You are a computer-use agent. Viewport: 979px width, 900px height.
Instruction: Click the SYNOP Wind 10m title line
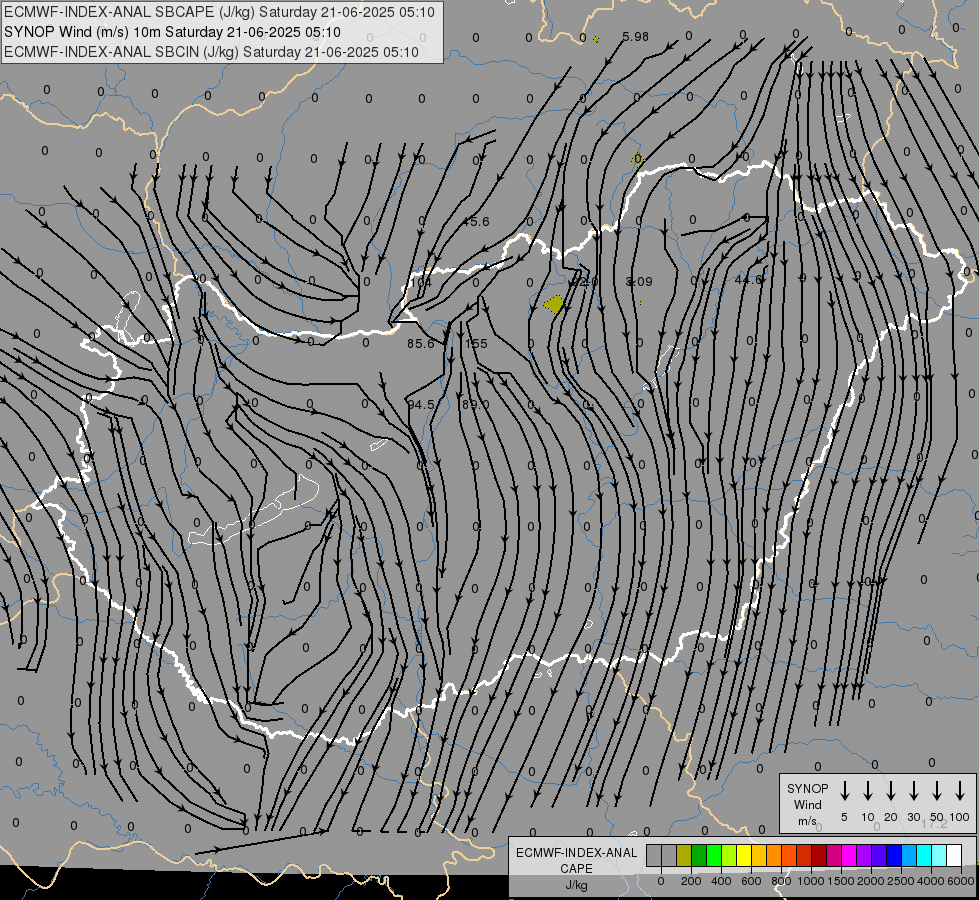[x=172, y=32]
